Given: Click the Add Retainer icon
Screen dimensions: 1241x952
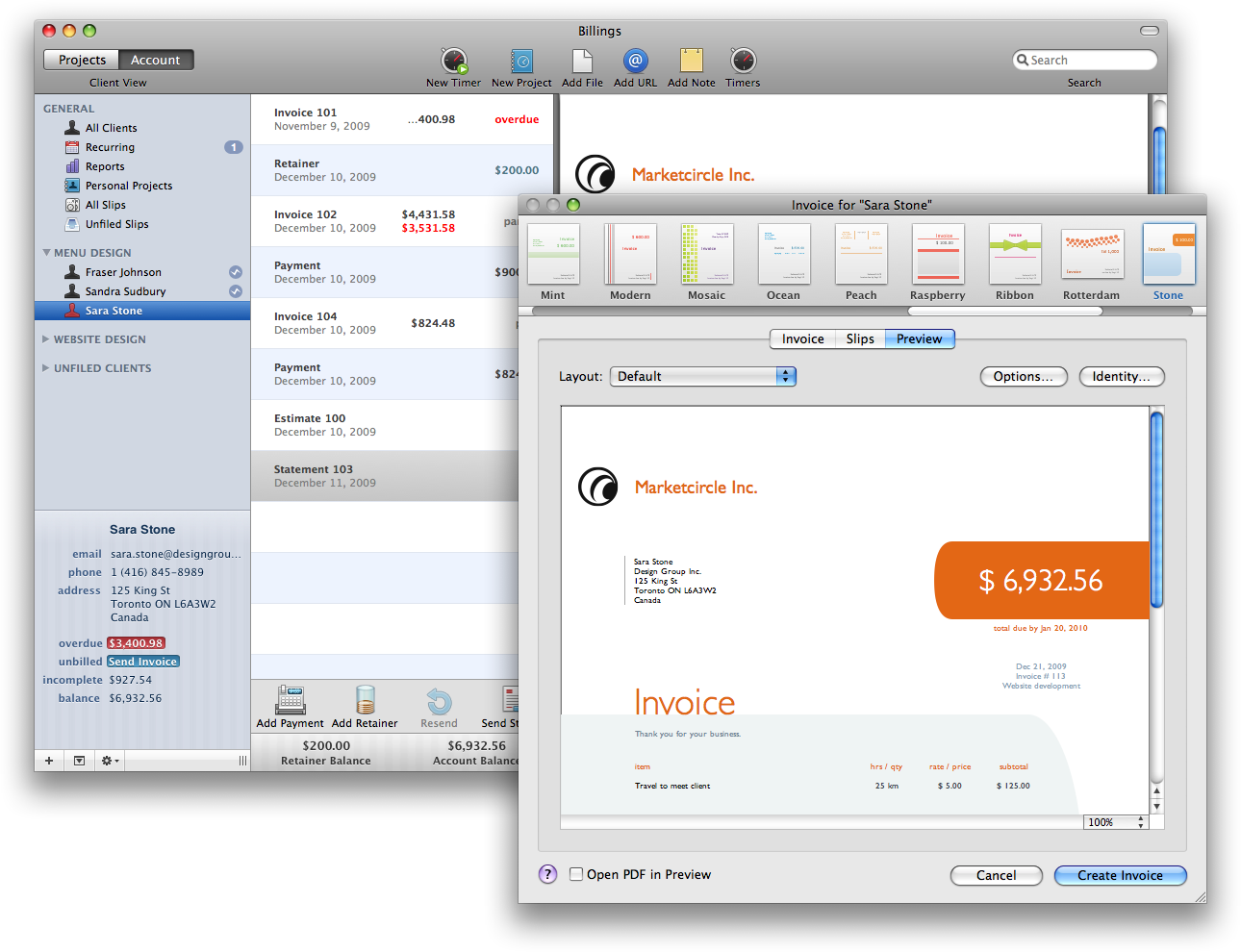Looking at the screenshot, I should [365, 700].
